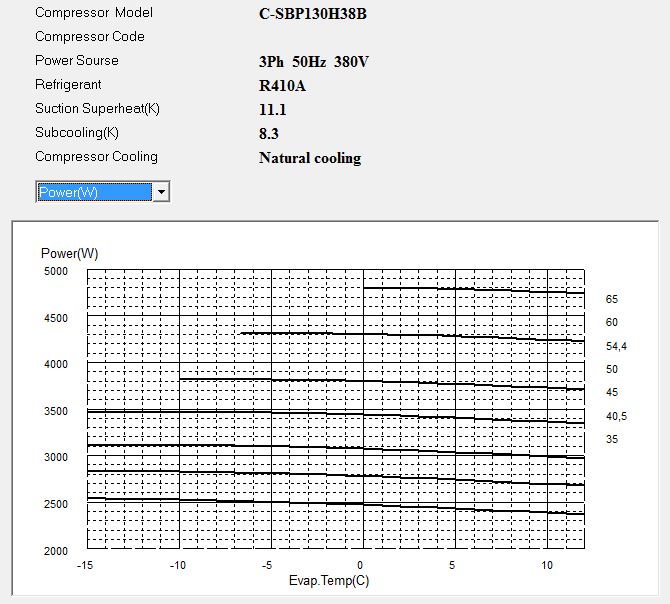The width and height of the screenshot is (670, 604).
Task: Select the R410A refrigerant value
Action: (x=282, y=86)
